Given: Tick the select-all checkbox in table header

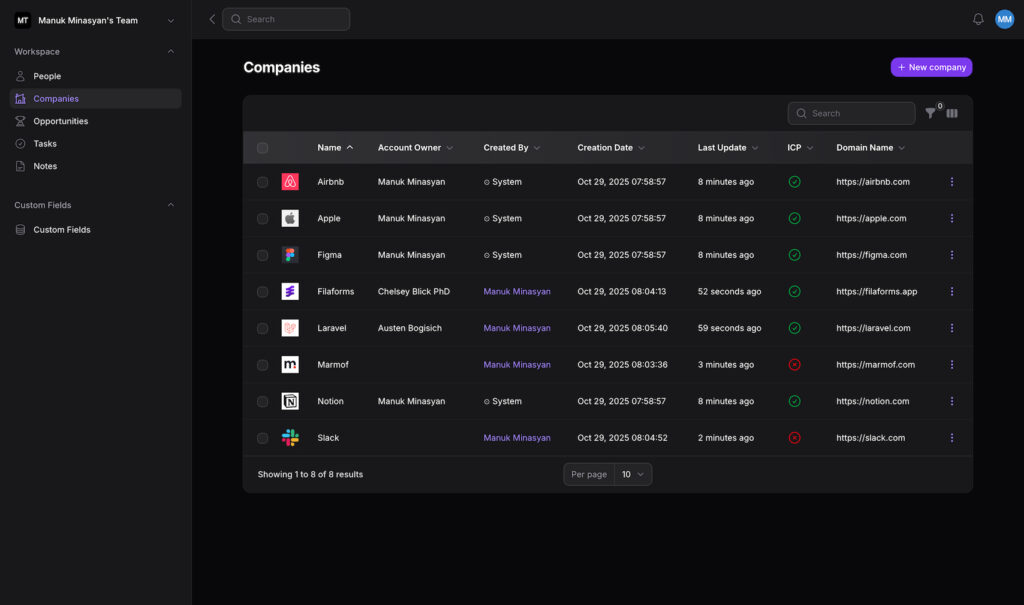Looking at the screenshot, I should click(262, 148).
